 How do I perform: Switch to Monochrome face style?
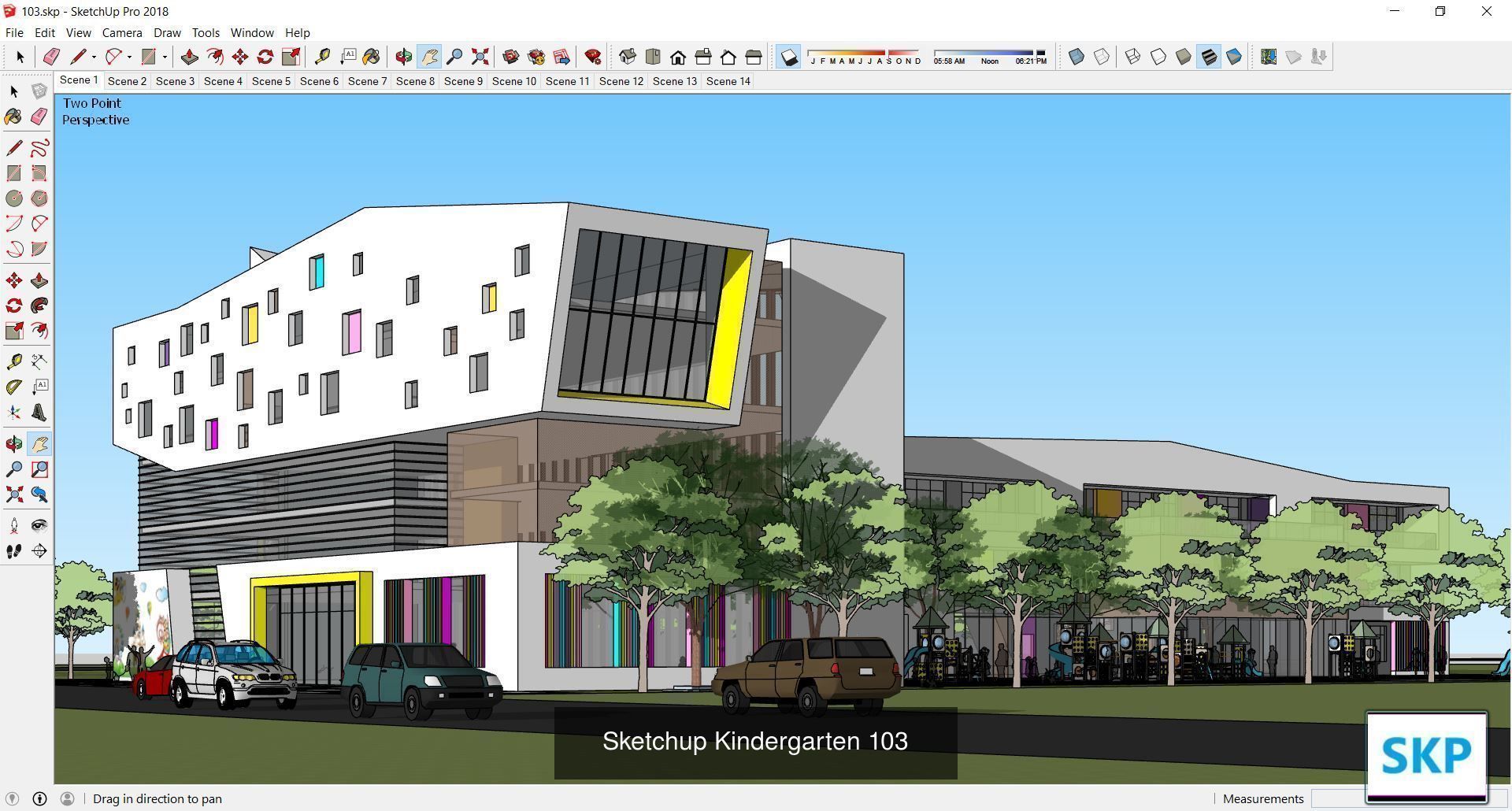[x=1234, y=57]
